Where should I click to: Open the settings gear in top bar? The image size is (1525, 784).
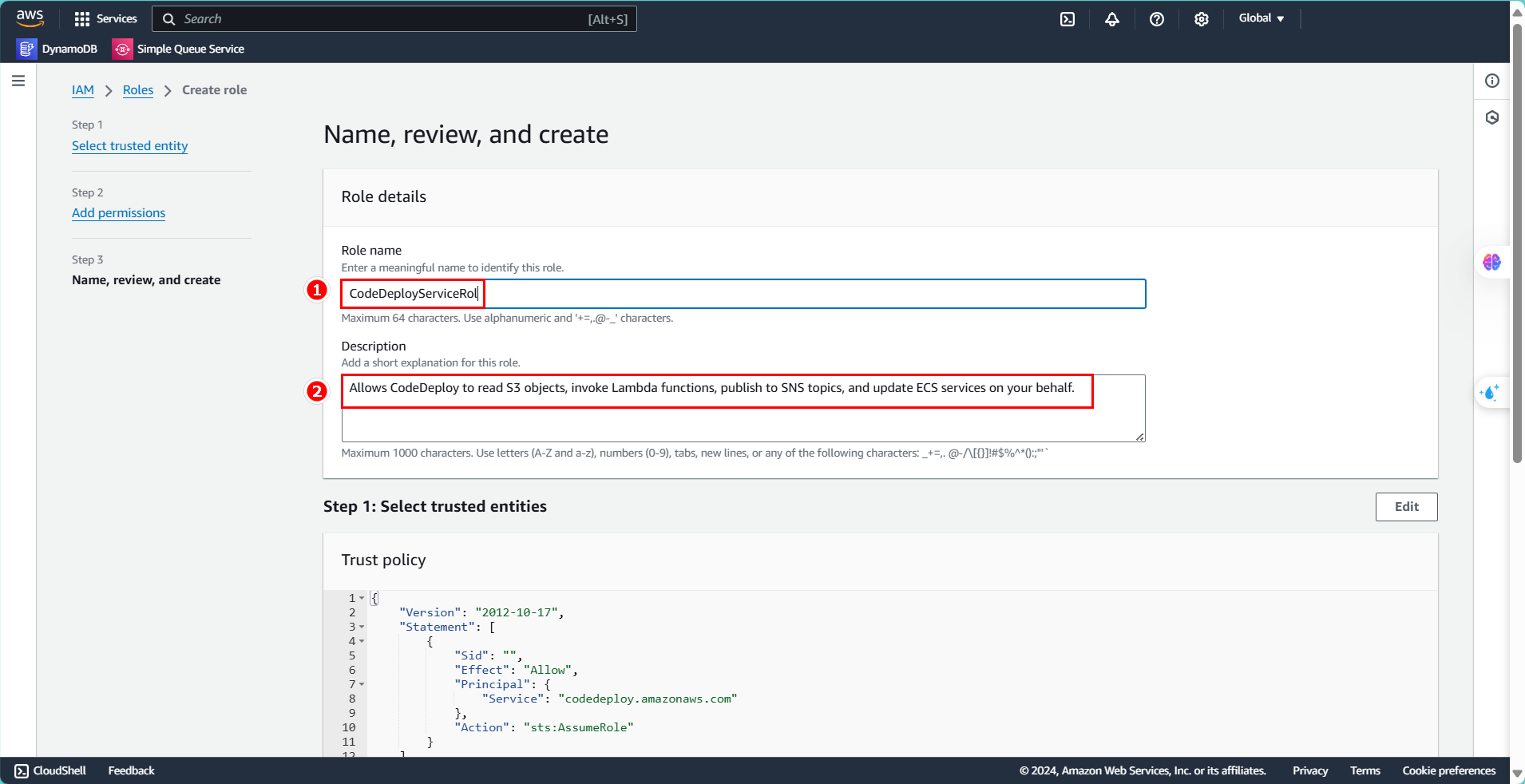pyautogui.click(x=1202, y=19)
